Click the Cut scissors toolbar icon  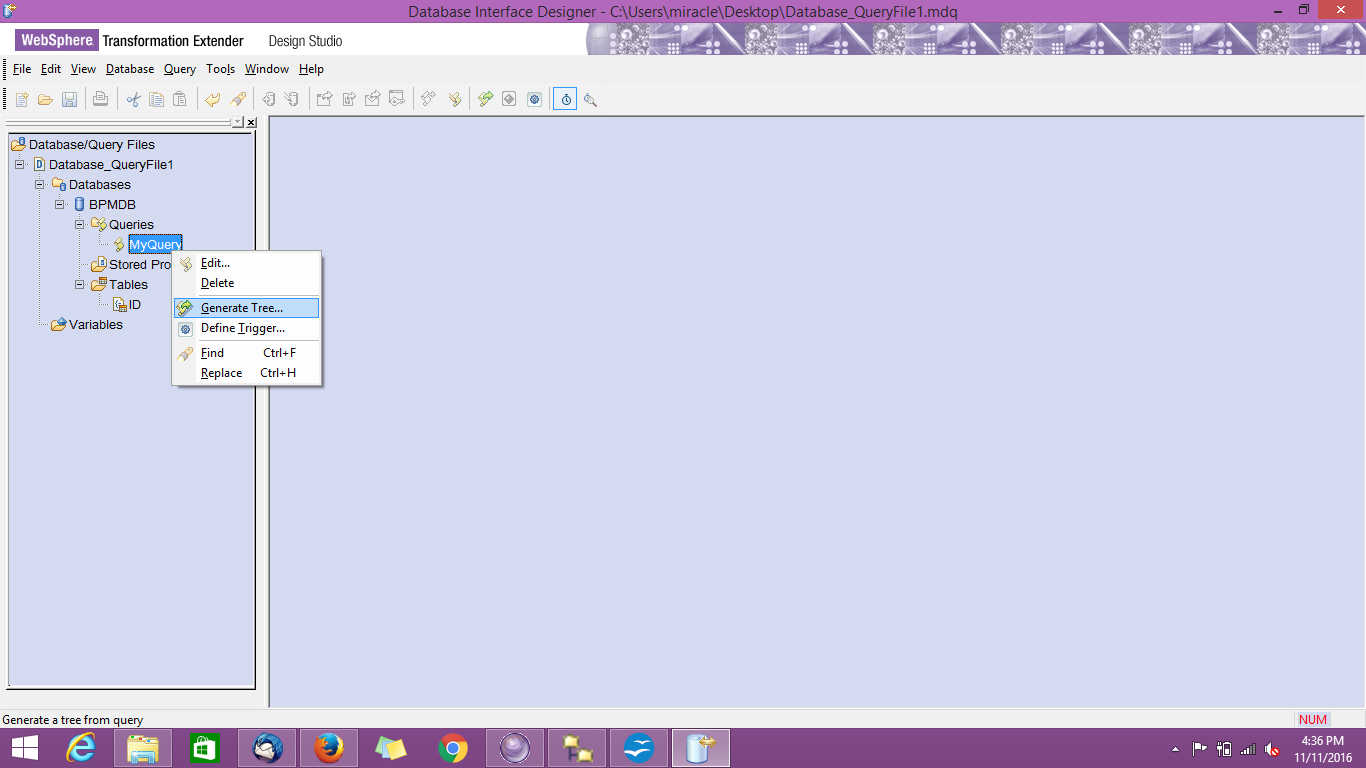click(133, 99)
